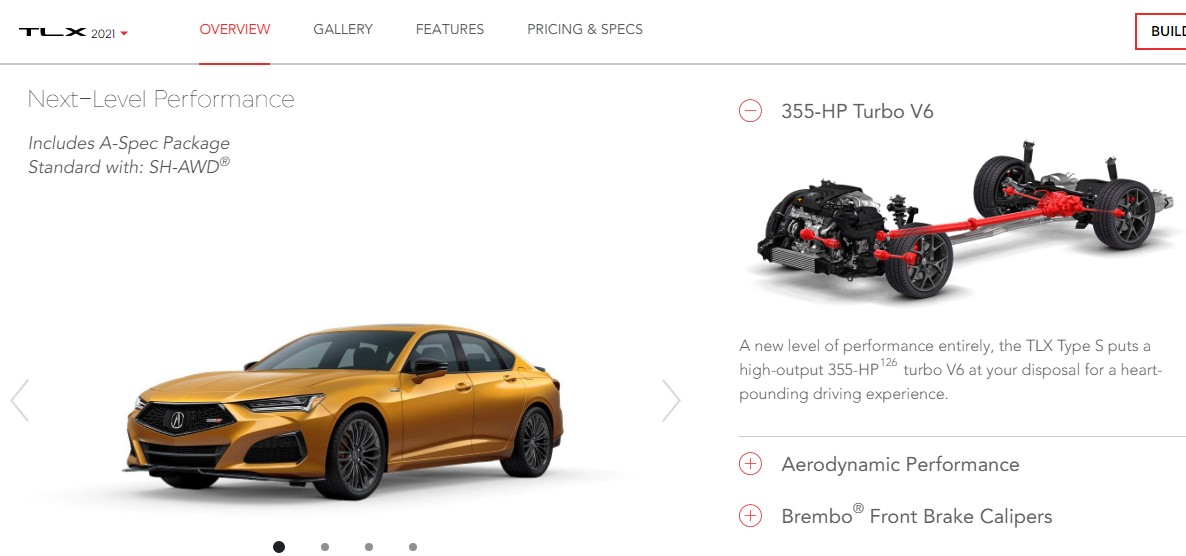Select the fourth carousel dot
Screen dimensions: 1186x556
click(412, 547)
